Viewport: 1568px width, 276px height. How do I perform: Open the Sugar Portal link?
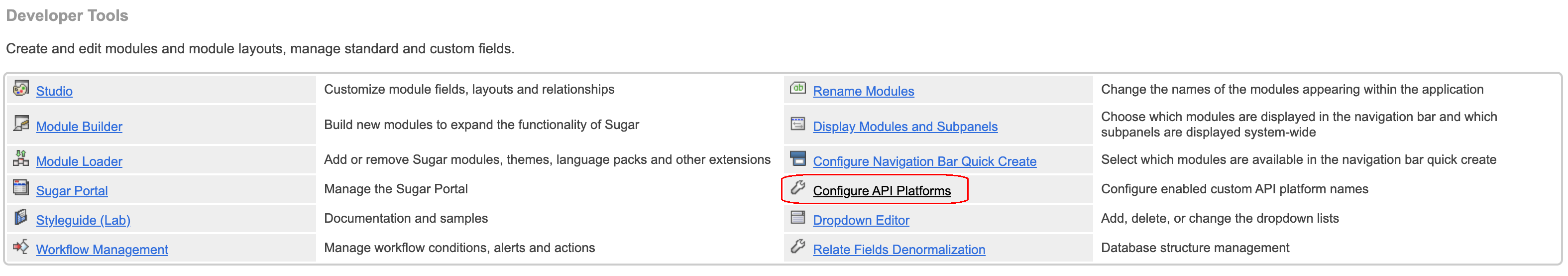click(72, 191)
